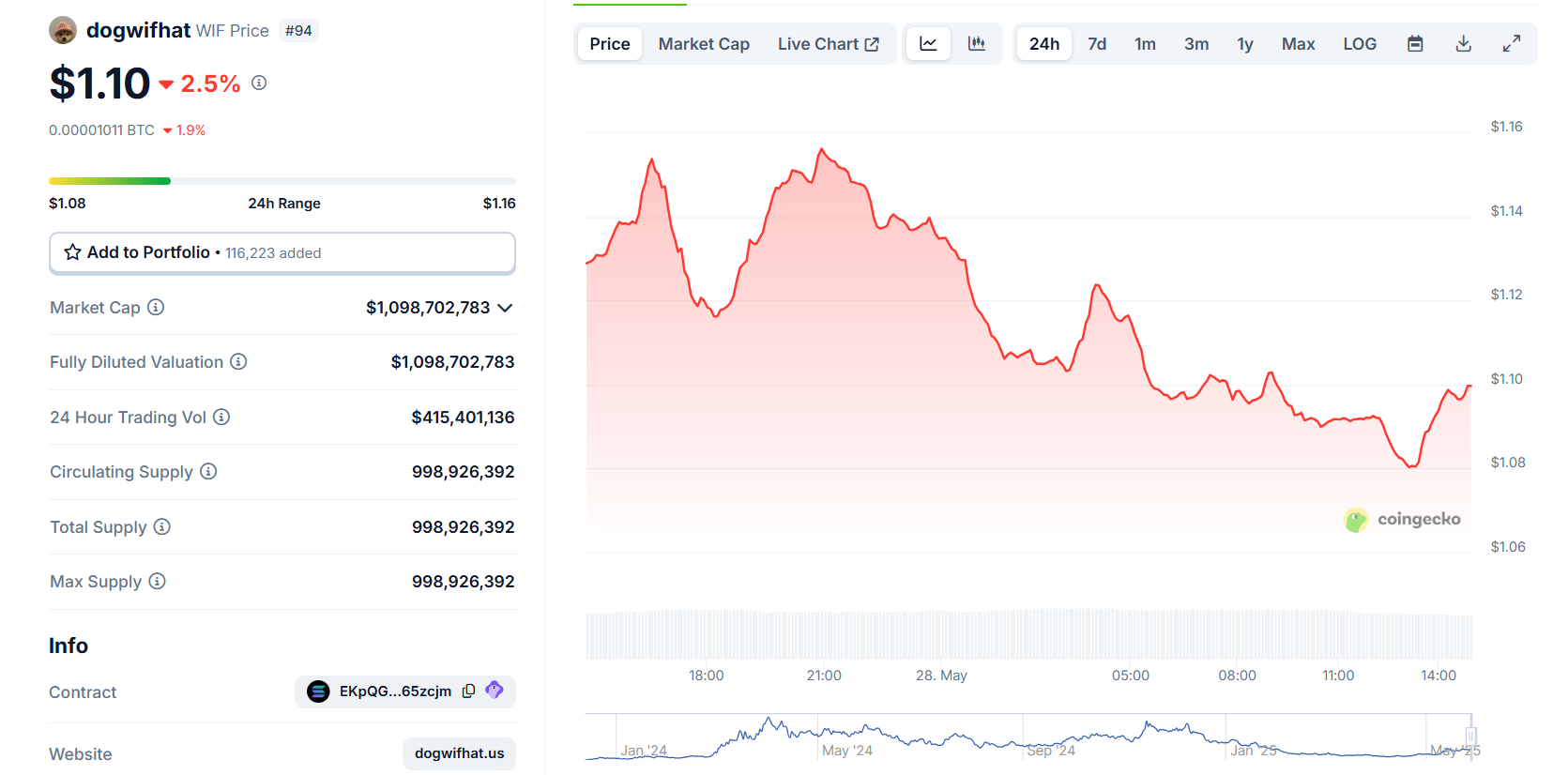Image resolution: width=1568 pixels, height=775 pixels.
Task: Click the 0.00001011 BTC price text
Action: click(x=101, y=130)
